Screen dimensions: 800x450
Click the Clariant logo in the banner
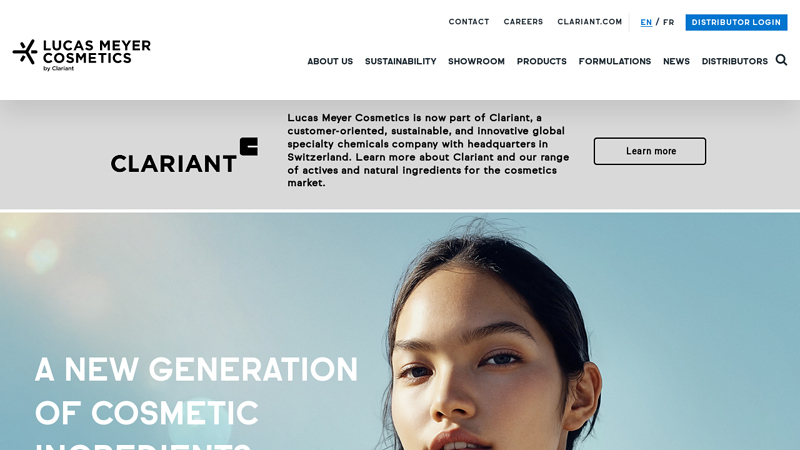pos(184,155)
